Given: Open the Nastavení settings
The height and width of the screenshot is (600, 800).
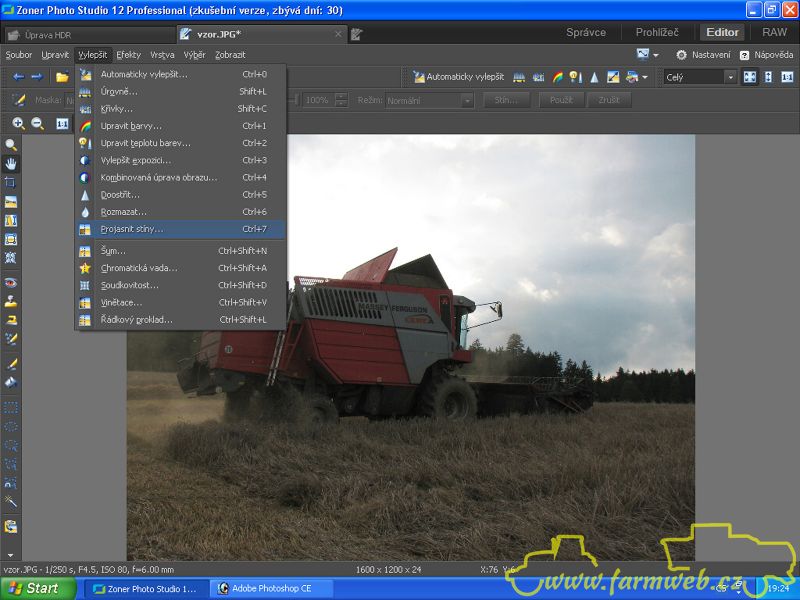Looking at the screenshot, I should [704, 55].
